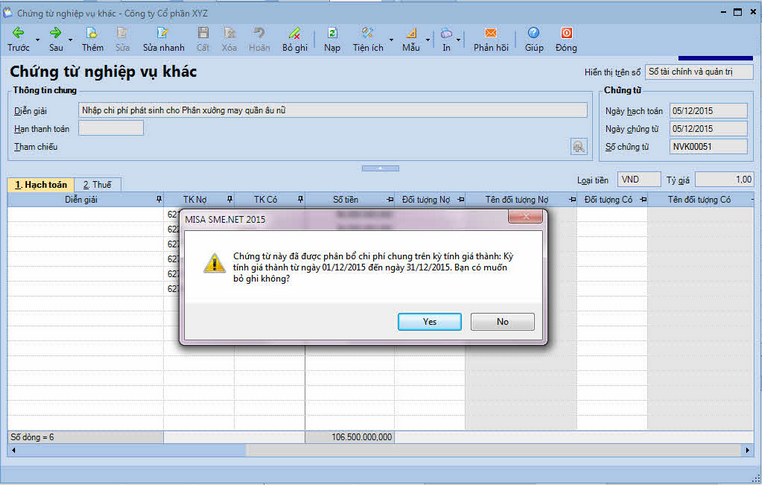Click the Số chứng từ NVK00051 field
The width and height of the screenshot is (762, 485).
pyautogui.click(x=709, y=146)
